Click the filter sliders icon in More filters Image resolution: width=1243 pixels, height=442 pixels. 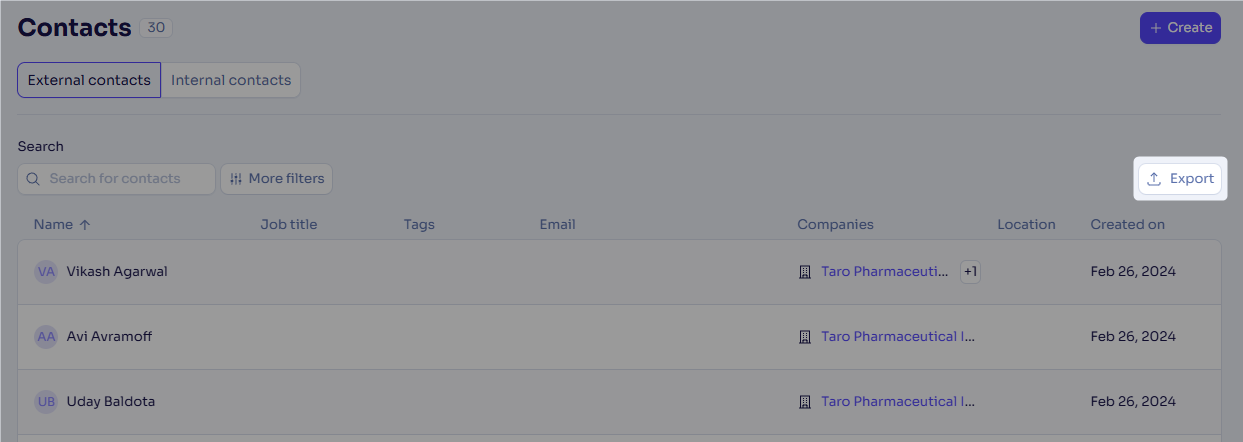click(236, 179)
